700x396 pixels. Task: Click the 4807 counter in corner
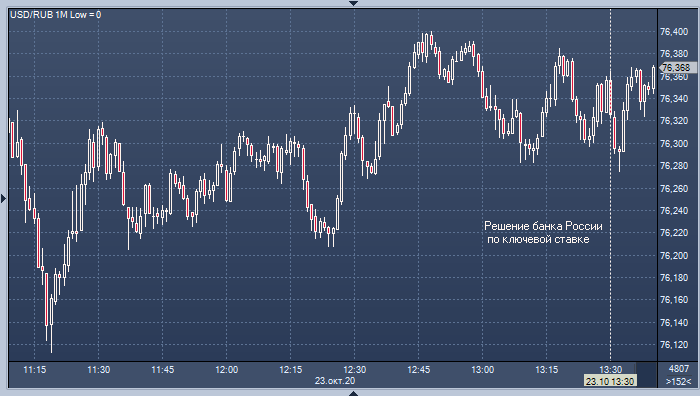point(679,369)
